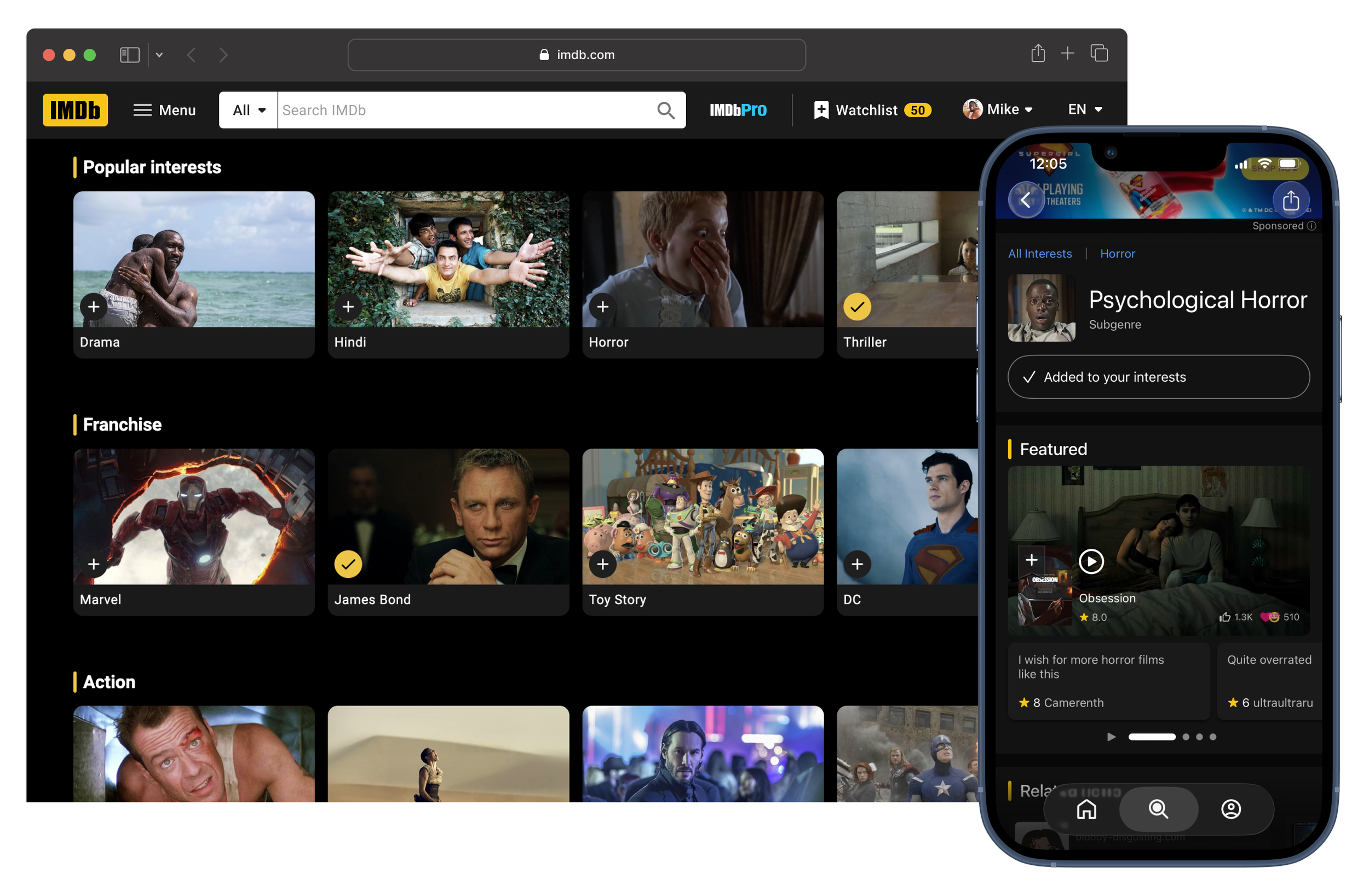Add Horror to your interests

[x=603, y=307]
